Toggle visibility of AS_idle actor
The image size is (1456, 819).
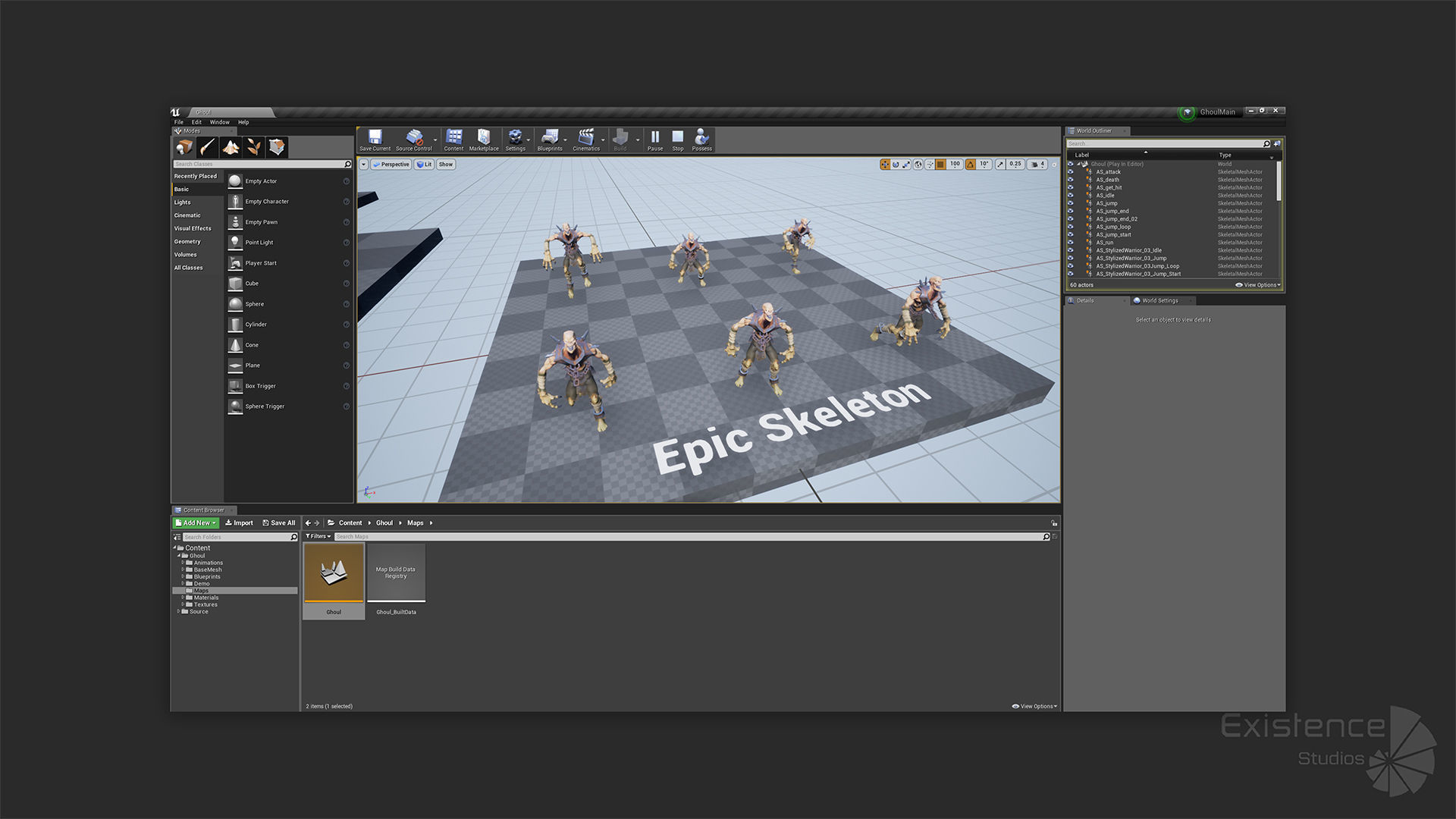pos(1071,196)
